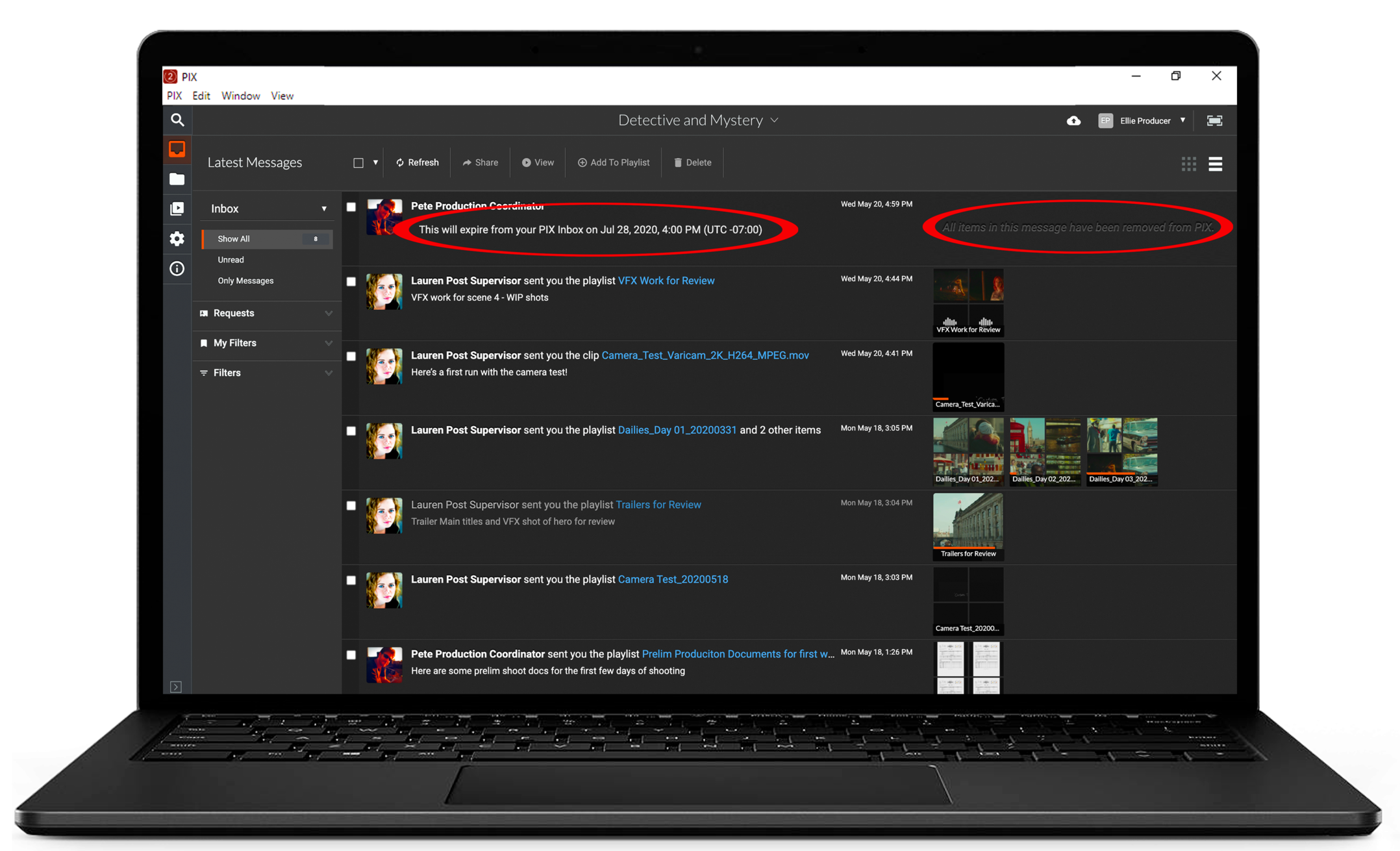Toggle the select-all messages checkbox
Screen dimensions: 1400x851
pos(358,162)
